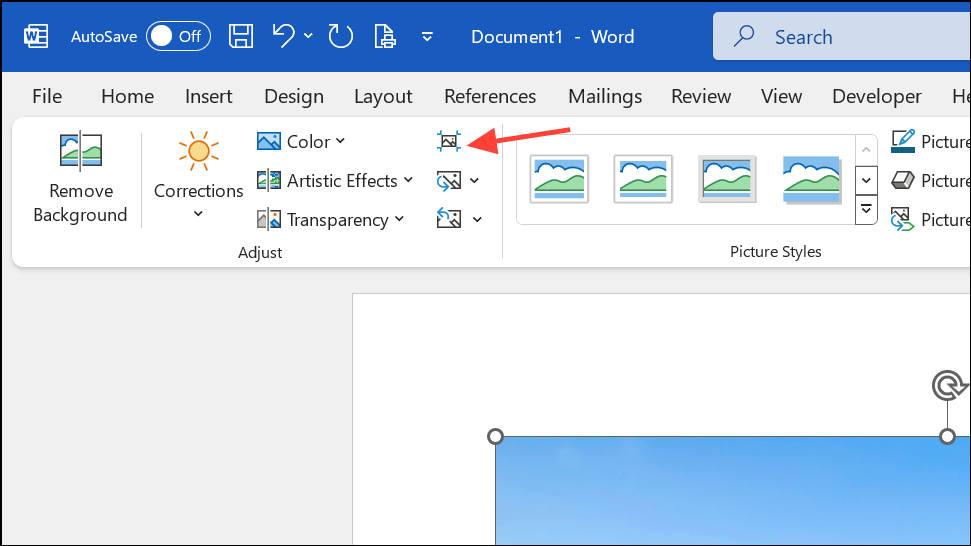
Task: Move picture styles gallery down one row
Action: point(866,180)
